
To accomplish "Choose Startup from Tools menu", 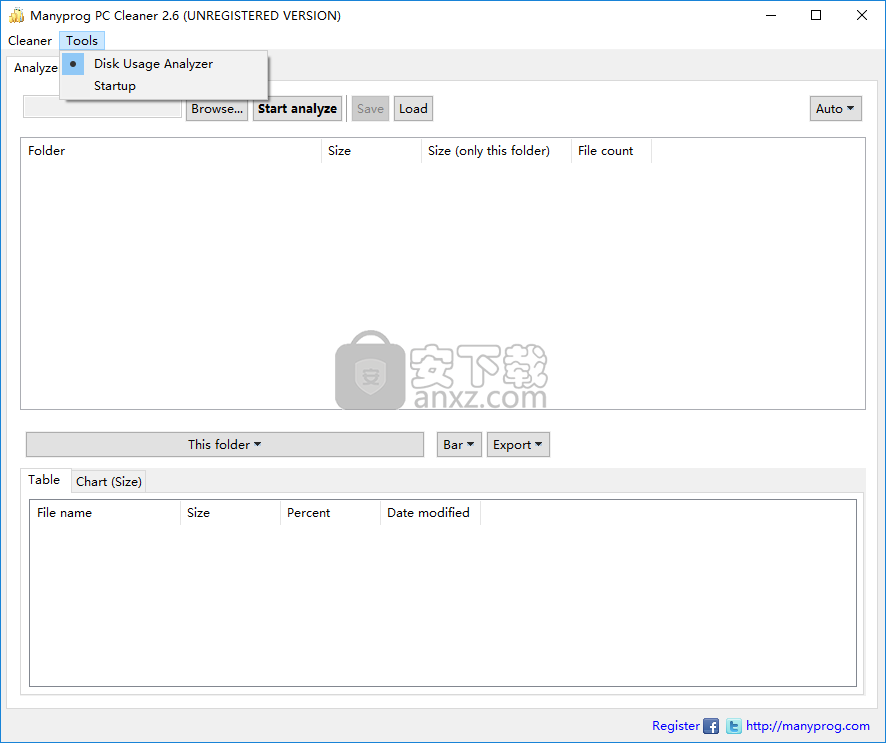I will tap(164, 86).
